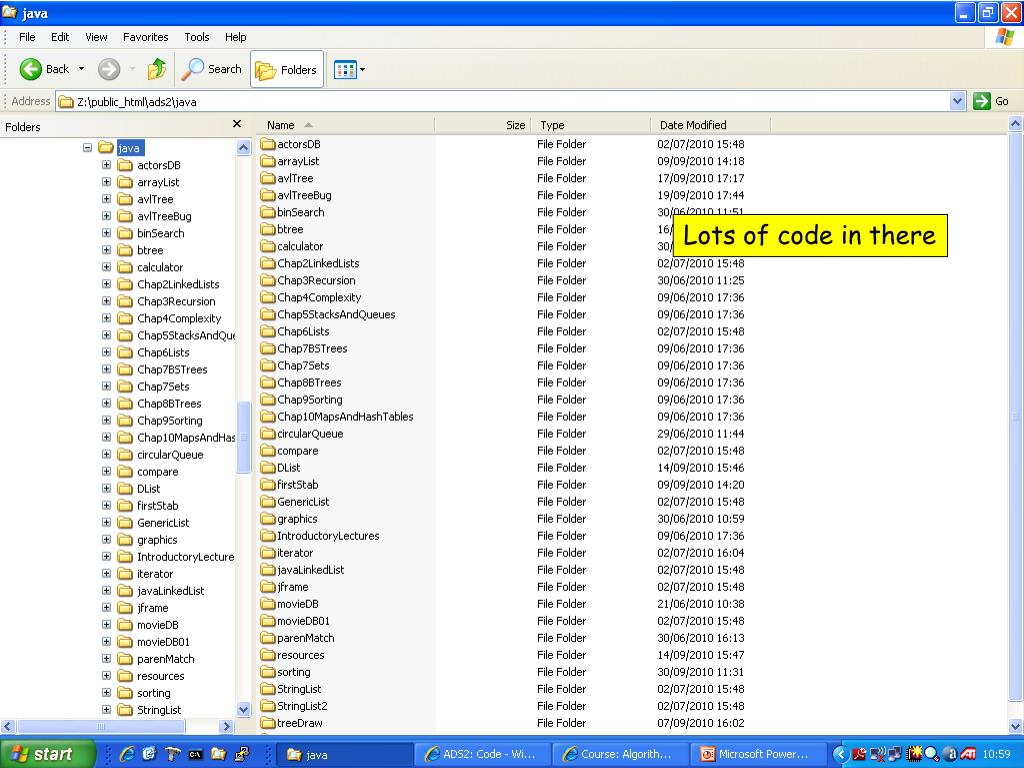Viewport: 1024px width, 768px height.
Task: Click the iterator folder name in list
Action: coord(295,552)
